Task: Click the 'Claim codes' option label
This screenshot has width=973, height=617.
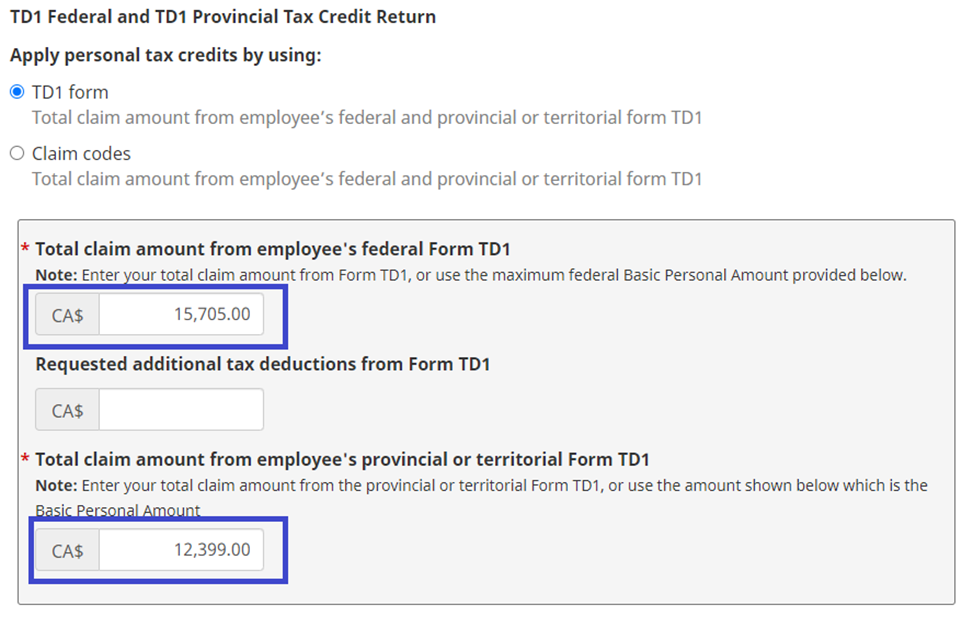Action: pyautogui.click(x=81, y=154)
